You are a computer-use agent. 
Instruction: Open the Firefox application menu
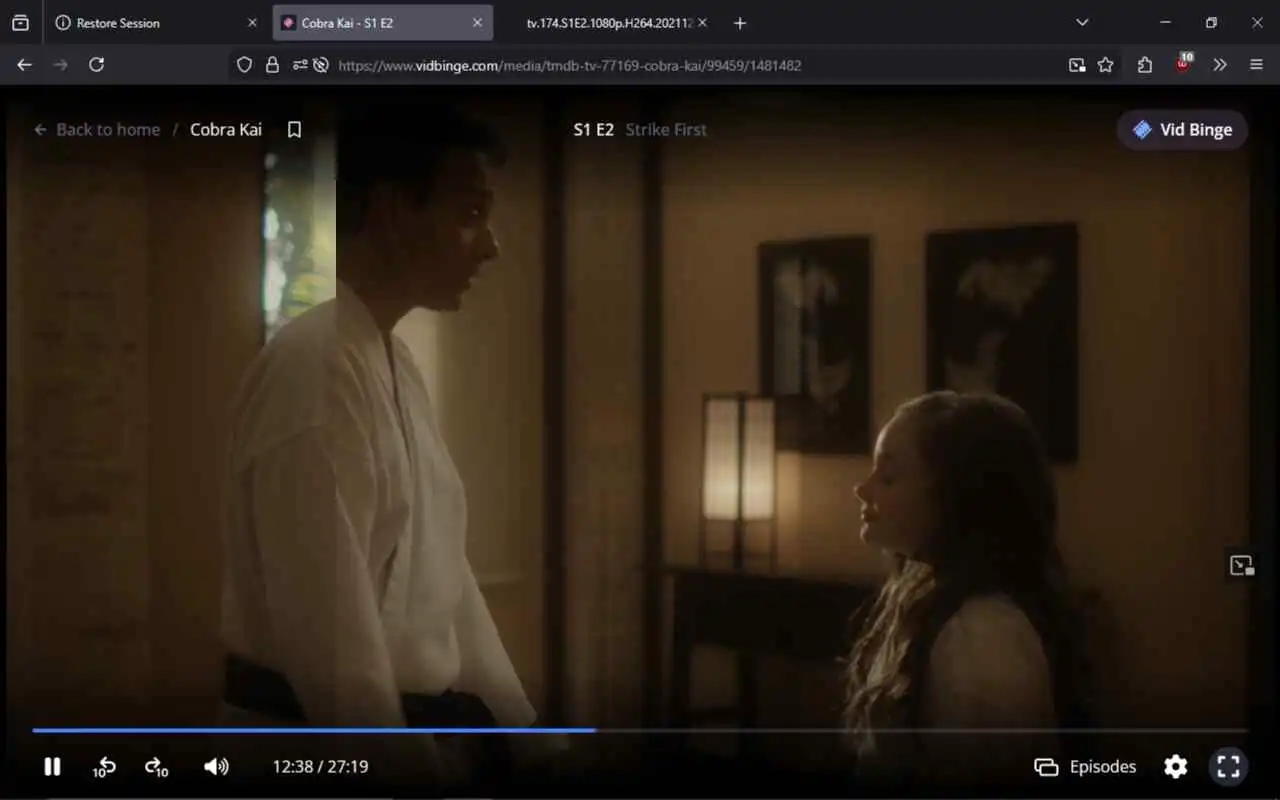pyautogui.click(x=1257, y=65)
